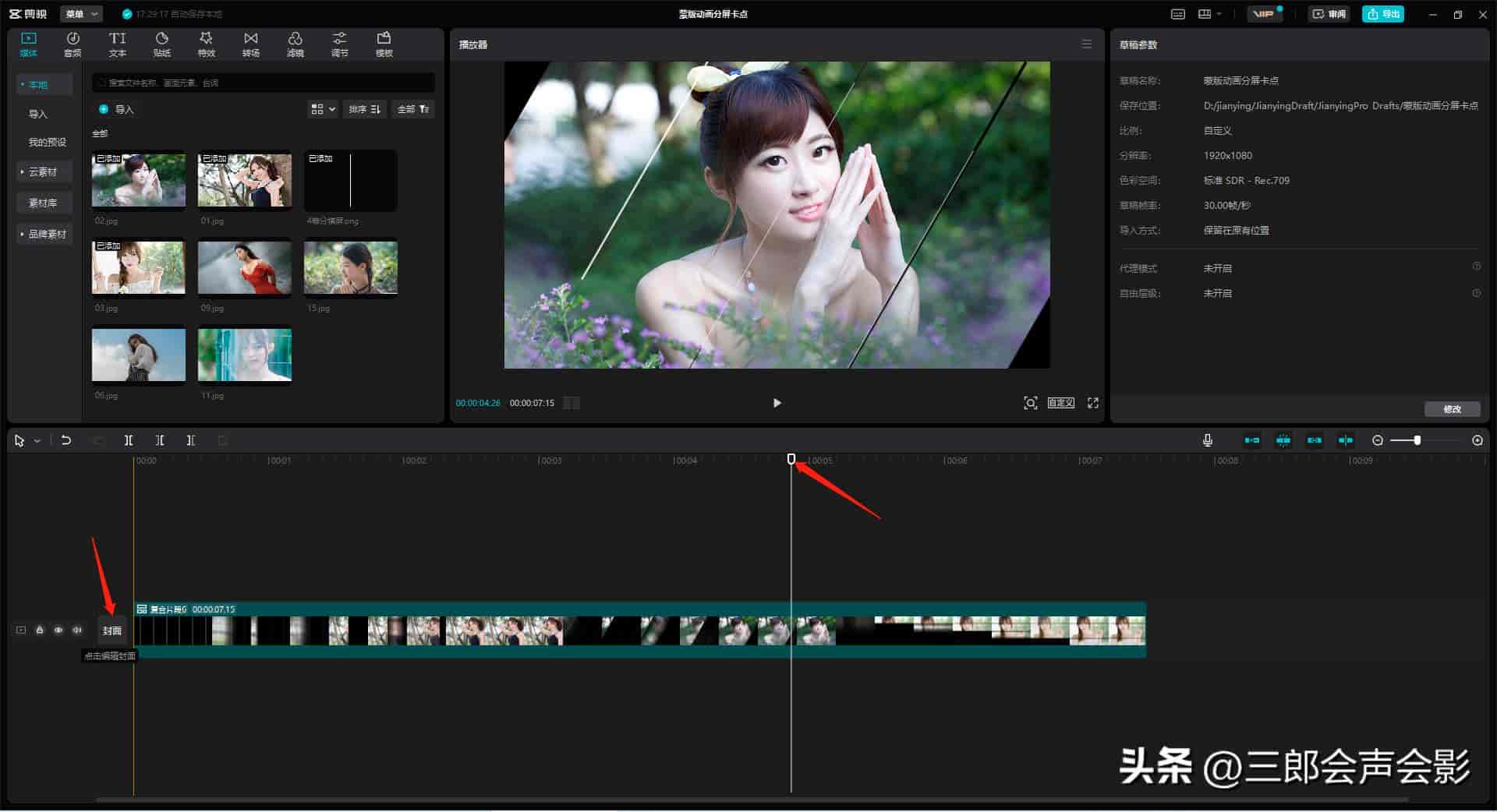1497x812 pixels.
Task: Open the 转场 transitions panel
Action: pos(251,44)
